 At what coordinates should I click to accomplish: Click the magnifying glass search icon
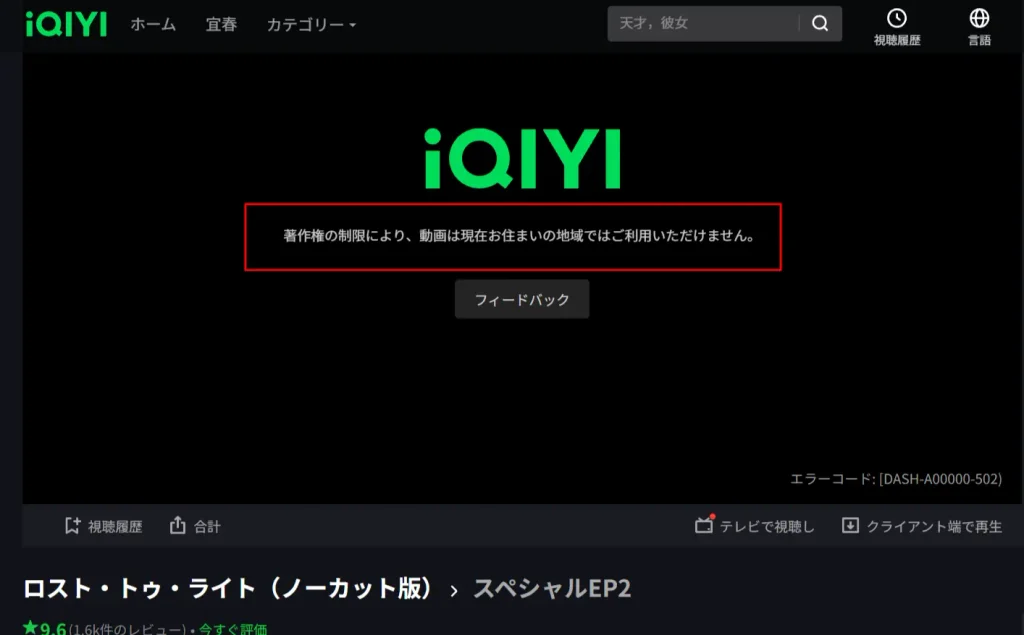820,24
